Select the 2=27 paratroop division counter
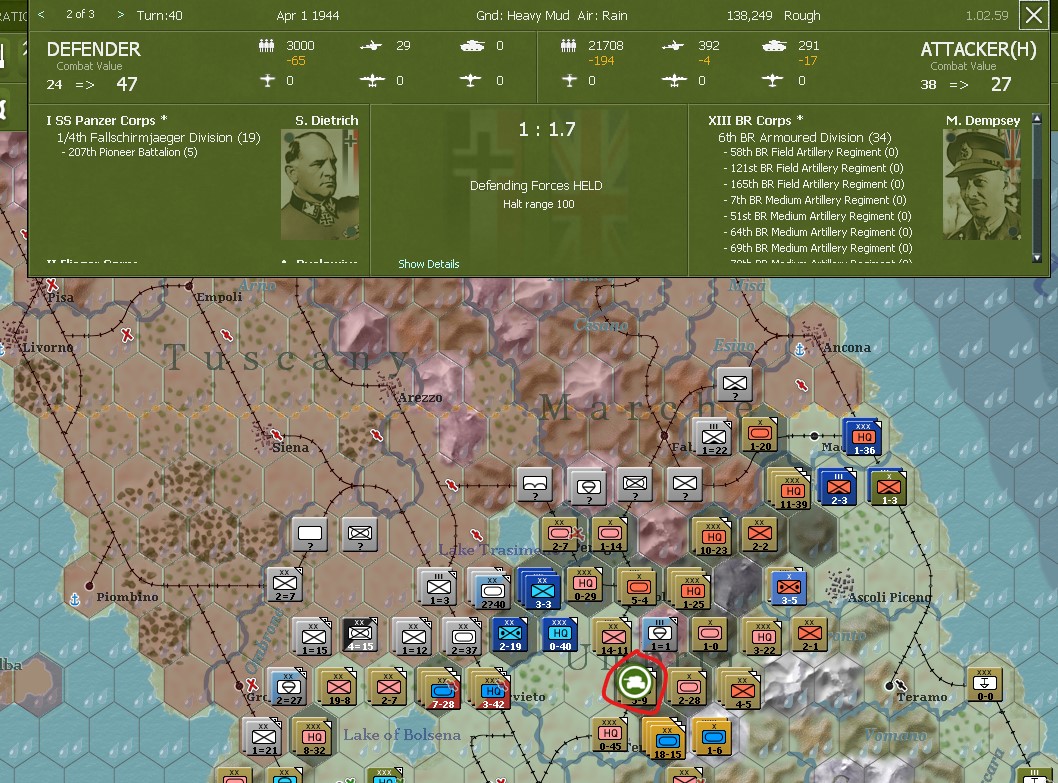1058x783 pixels. pyautogui.click(x=288, y=687)
